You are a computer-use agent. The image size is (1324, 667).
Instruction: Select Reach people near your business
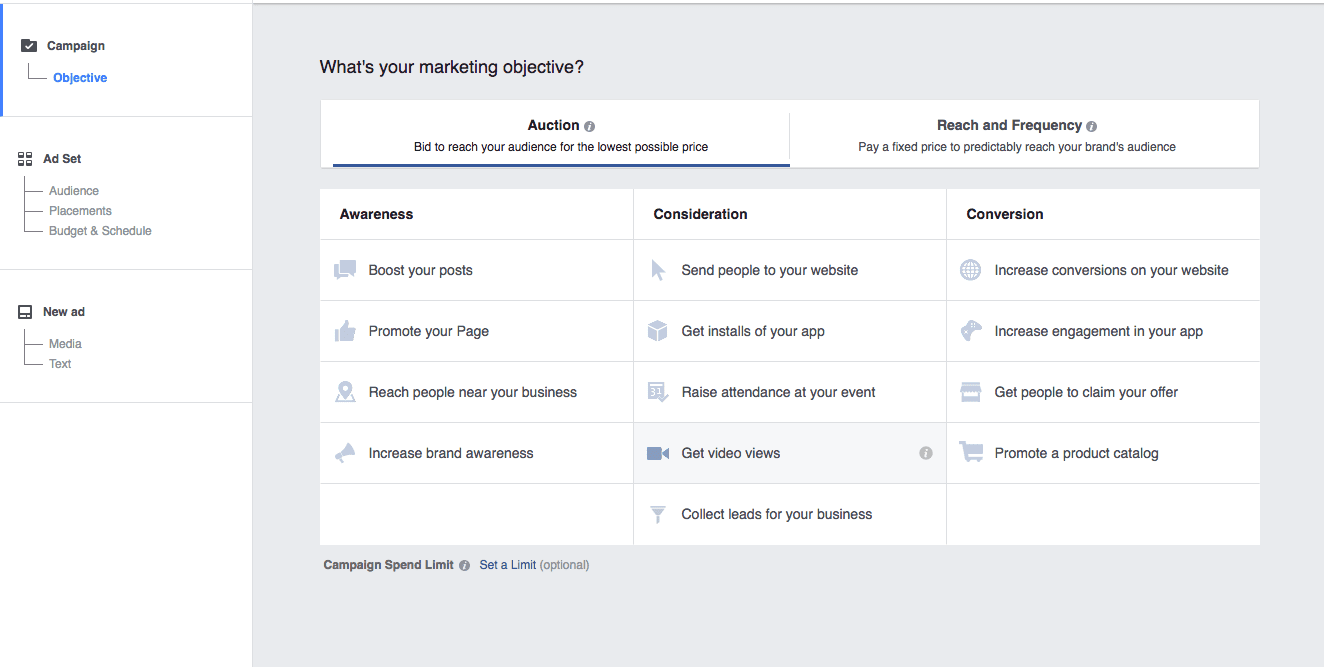(476, 392)
